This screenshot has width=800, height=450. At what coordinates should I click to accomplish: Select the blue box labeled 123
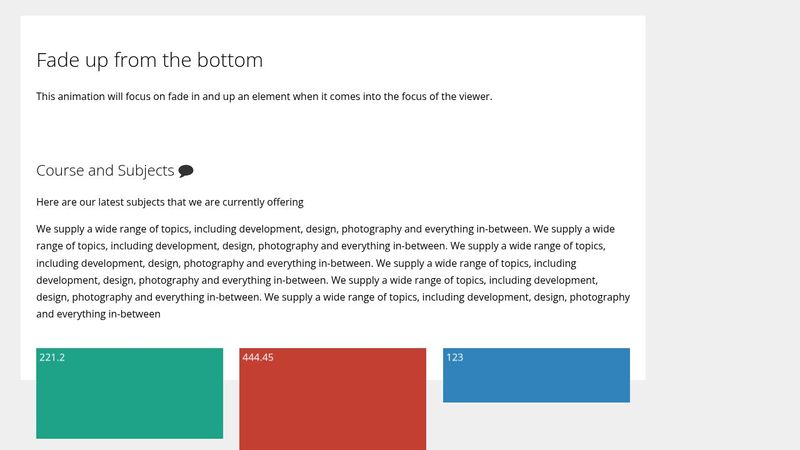(536, 376)
